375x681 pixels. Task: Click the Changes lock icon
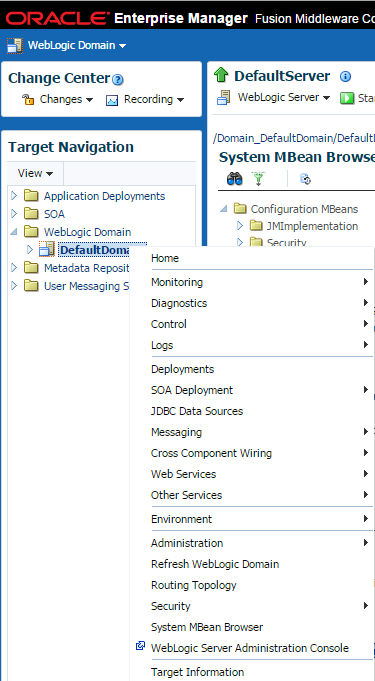coord(28,99)
